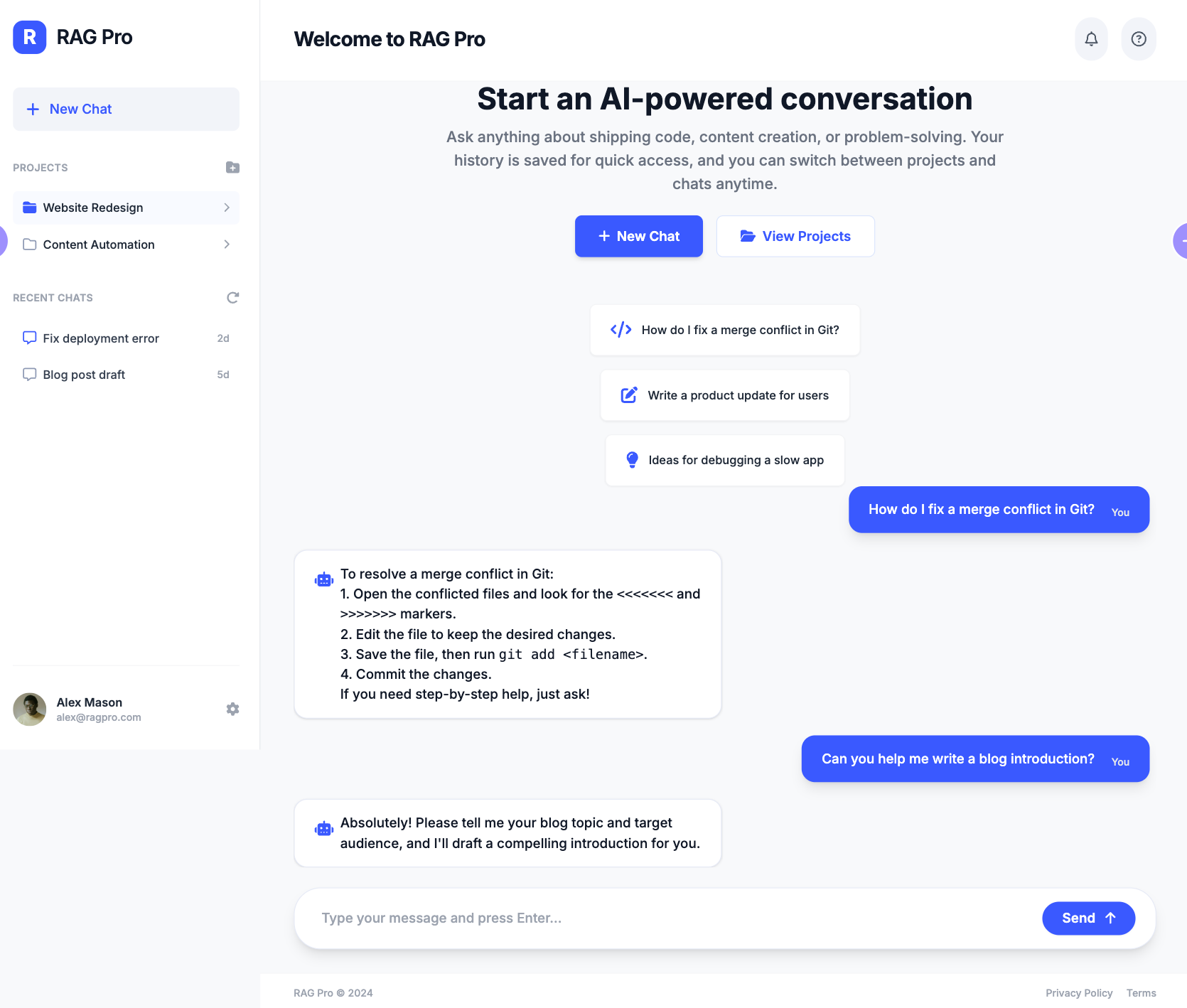Open View Projects button

click(795, 236)
